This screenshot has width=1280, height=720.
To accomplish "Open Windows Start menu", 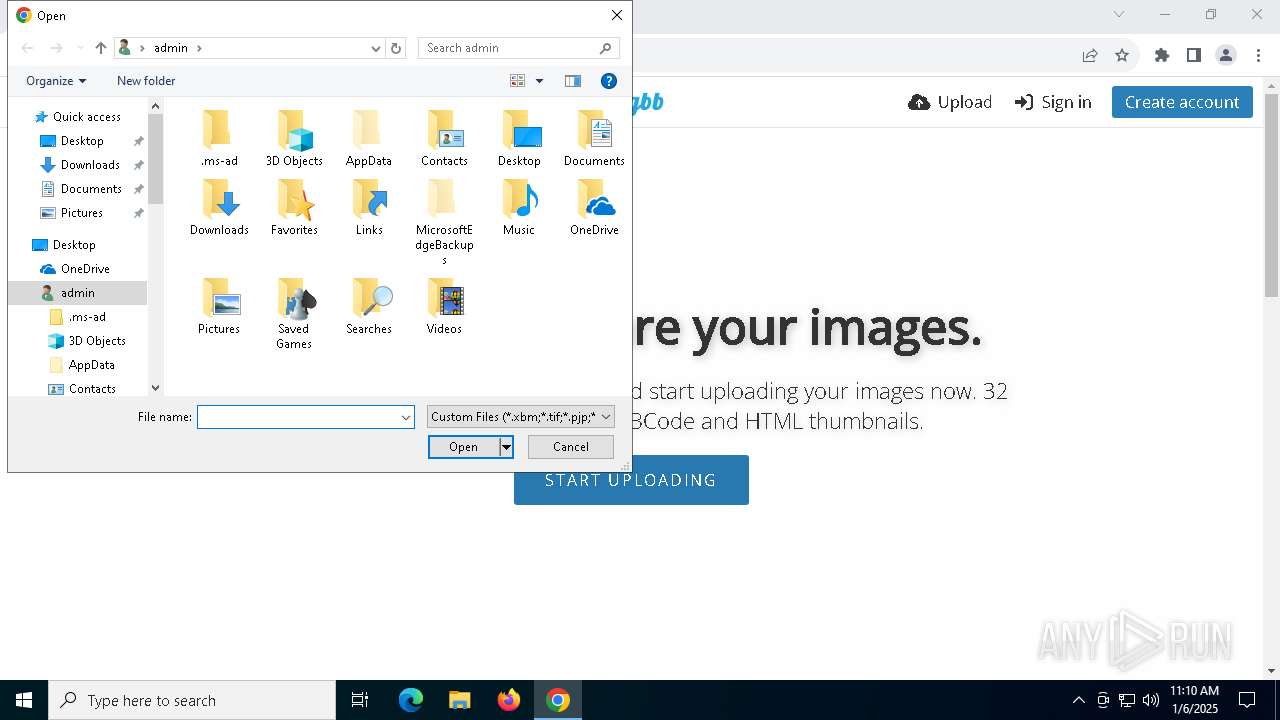I will coord(24,700).
